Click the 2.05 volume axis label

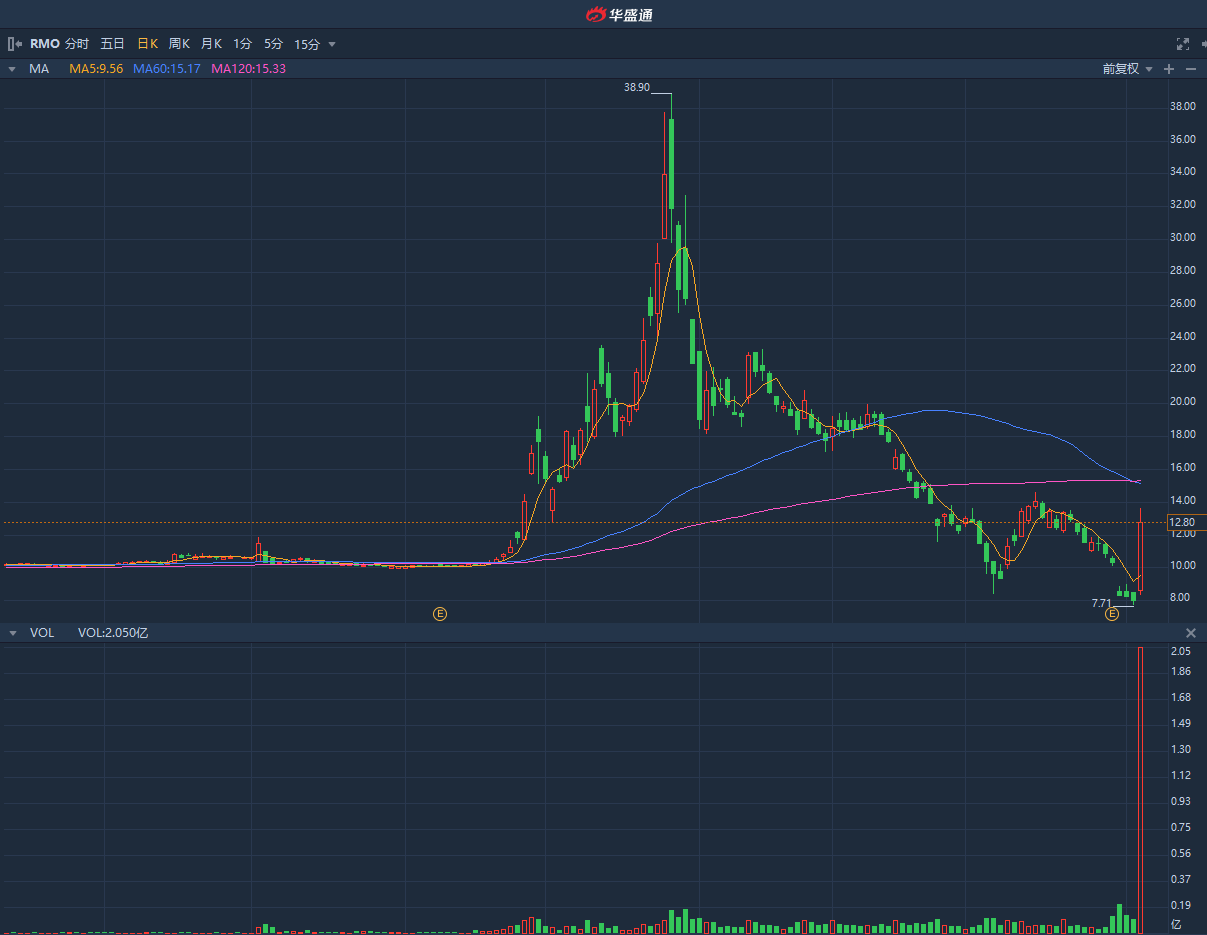1181,651
